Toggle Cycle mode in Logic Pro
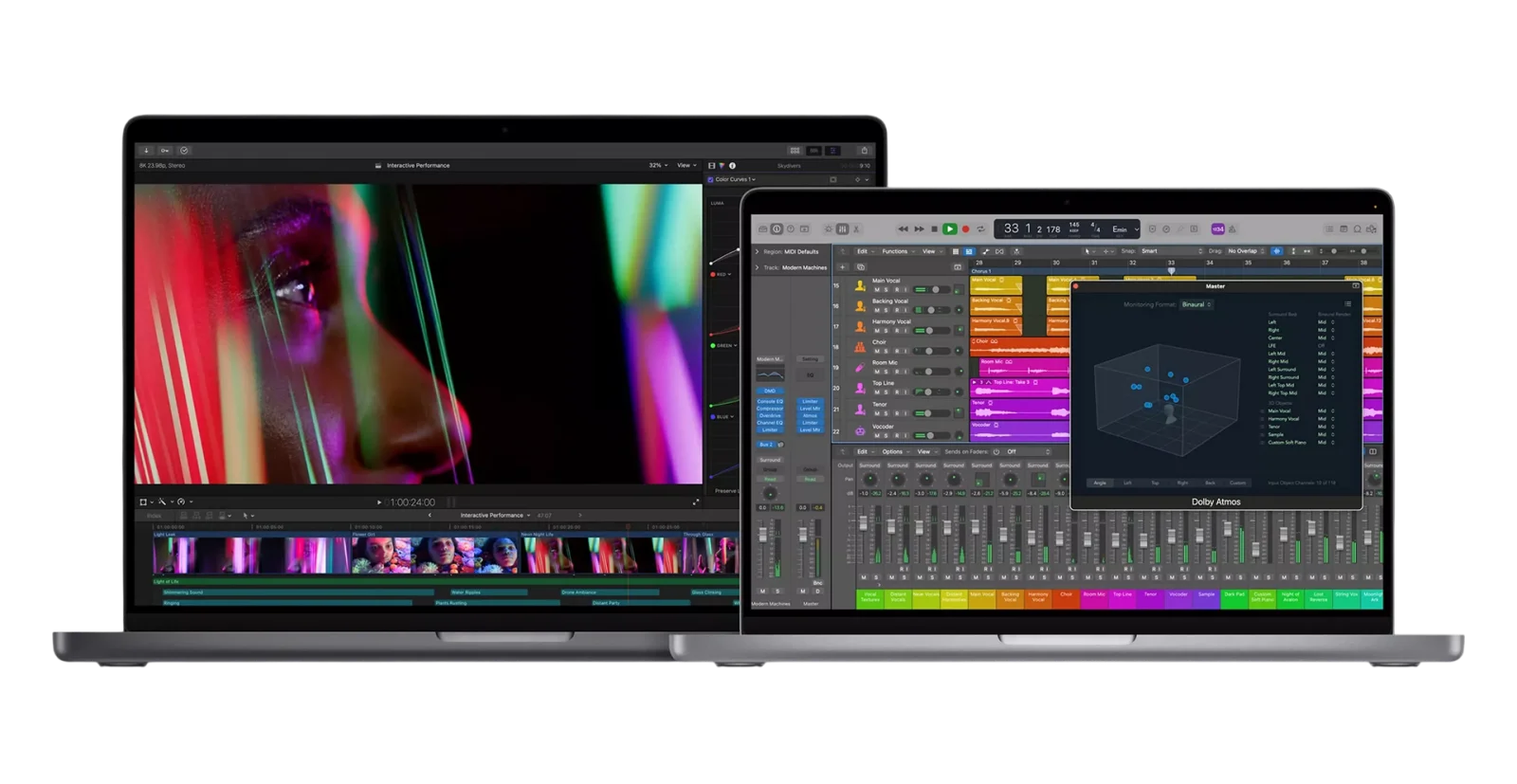 point(980,229)
